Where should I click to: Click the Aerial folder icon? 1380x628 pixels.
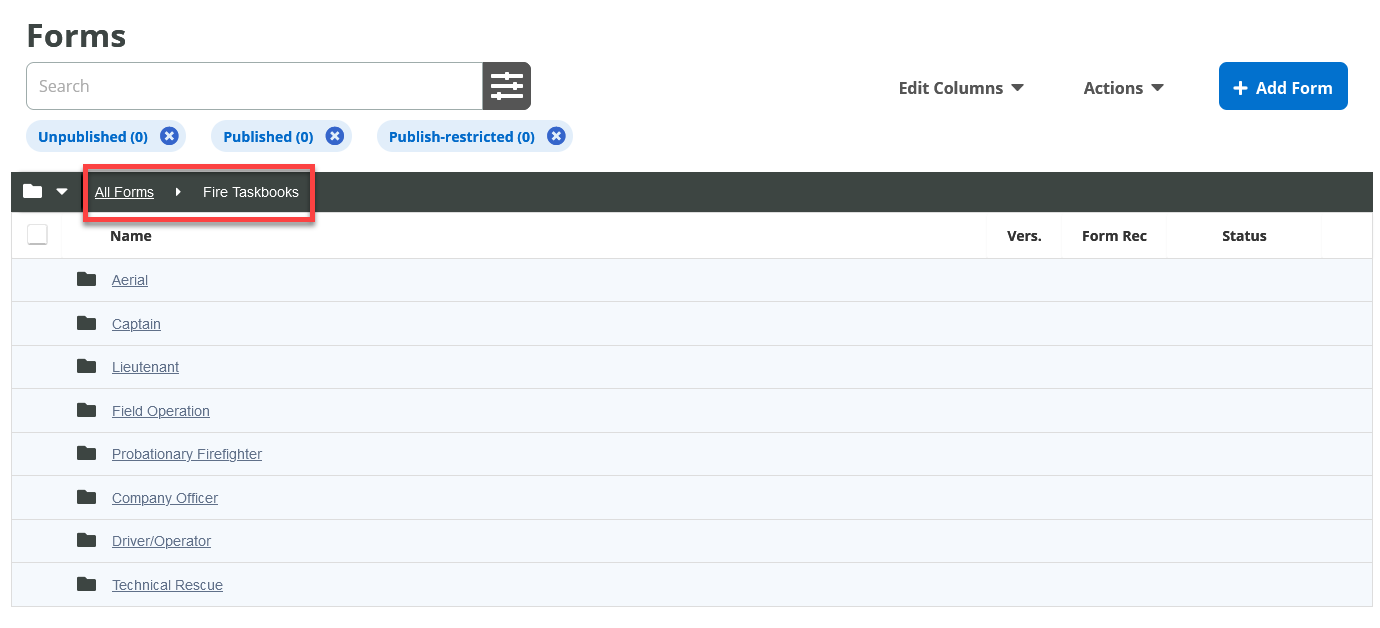click(87, 279)
